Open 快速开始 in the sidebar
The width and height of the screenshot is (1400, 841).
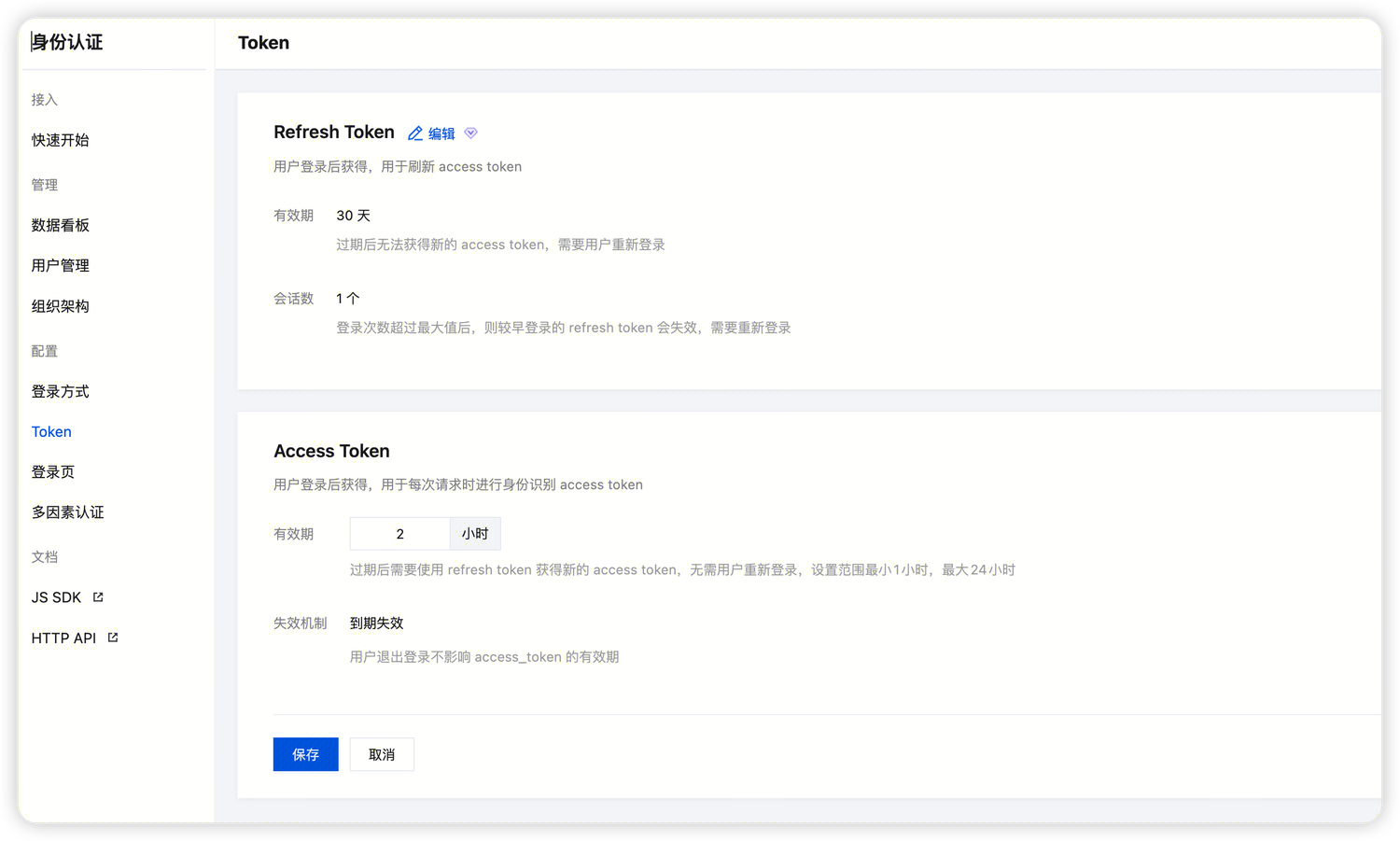(61, 140)
